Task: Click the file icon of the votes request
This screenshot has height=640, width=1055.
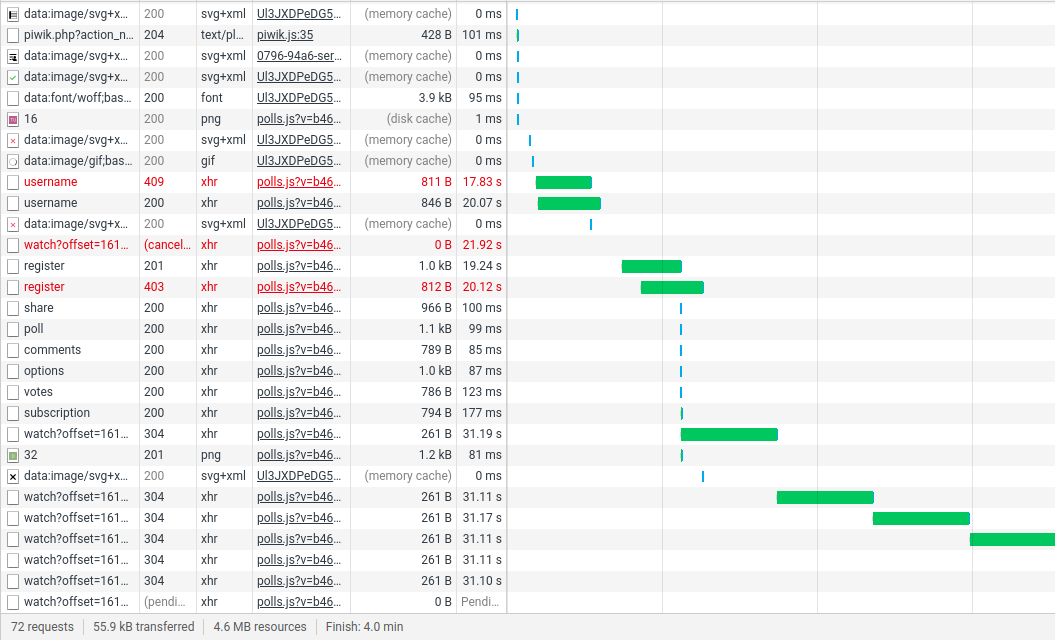Action: click(x=13, y=392)
